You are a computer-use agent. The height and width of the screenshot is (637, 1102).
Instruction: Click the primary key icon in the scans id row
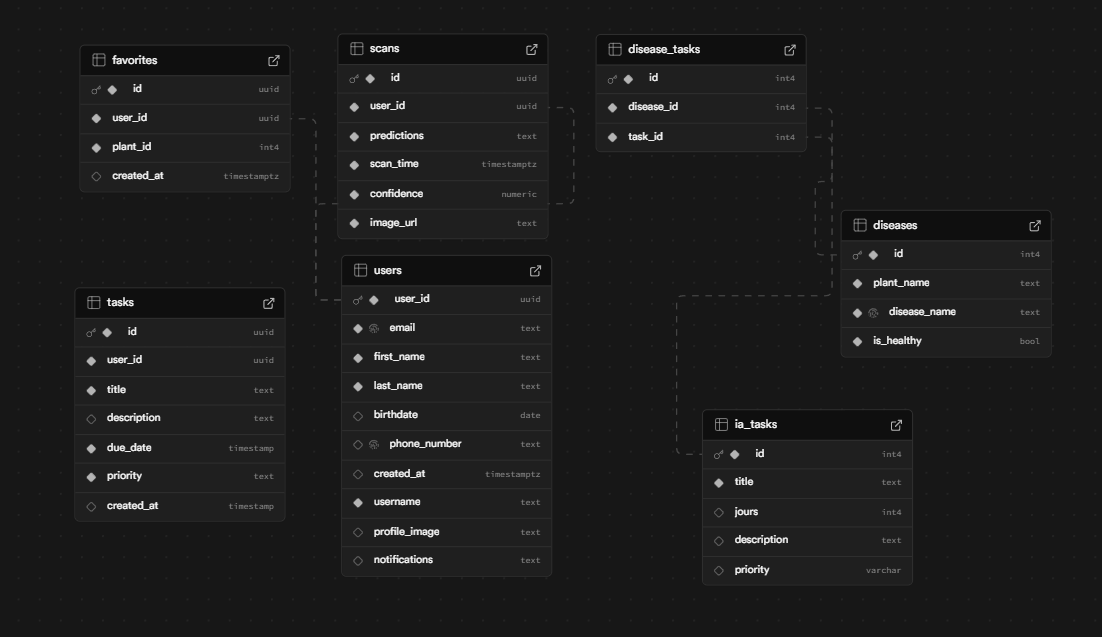coord(354,79)
